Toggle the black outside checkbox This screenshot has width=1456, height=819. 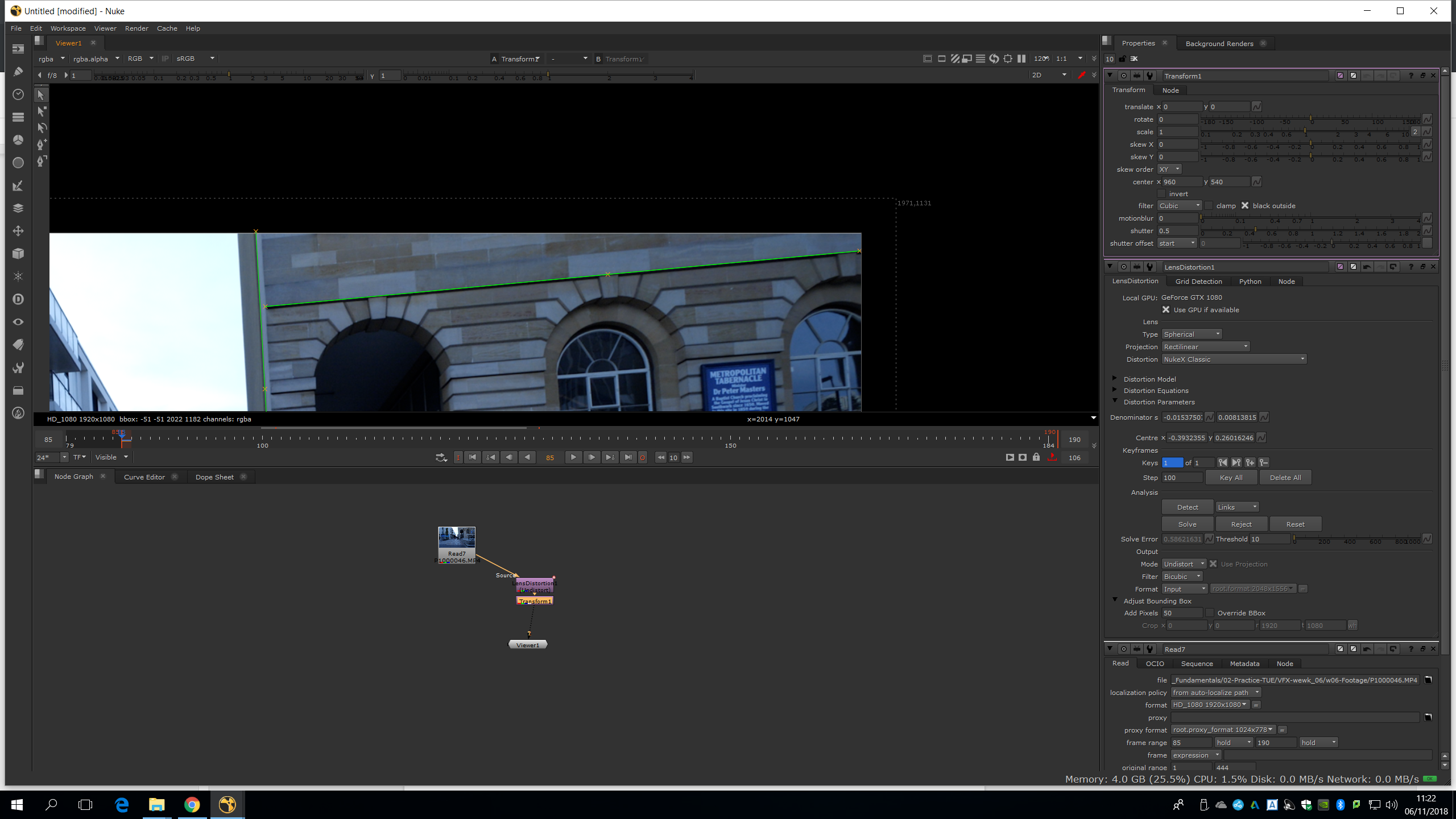click(1245, 206)
